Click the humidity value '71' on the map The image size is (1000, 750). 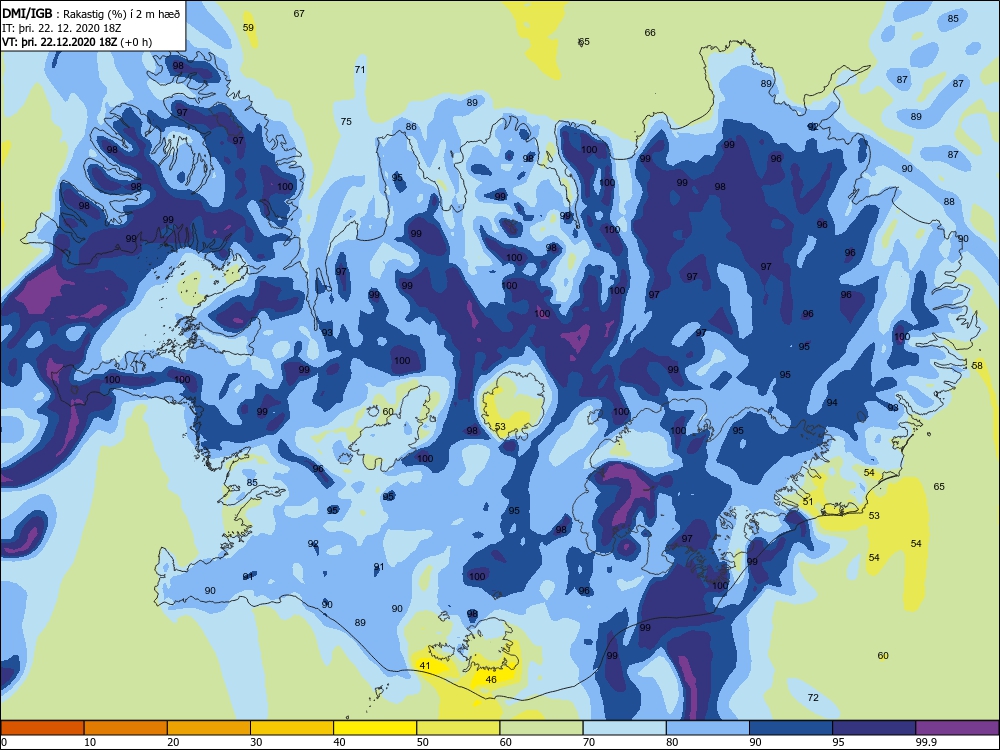click(360, 70)
